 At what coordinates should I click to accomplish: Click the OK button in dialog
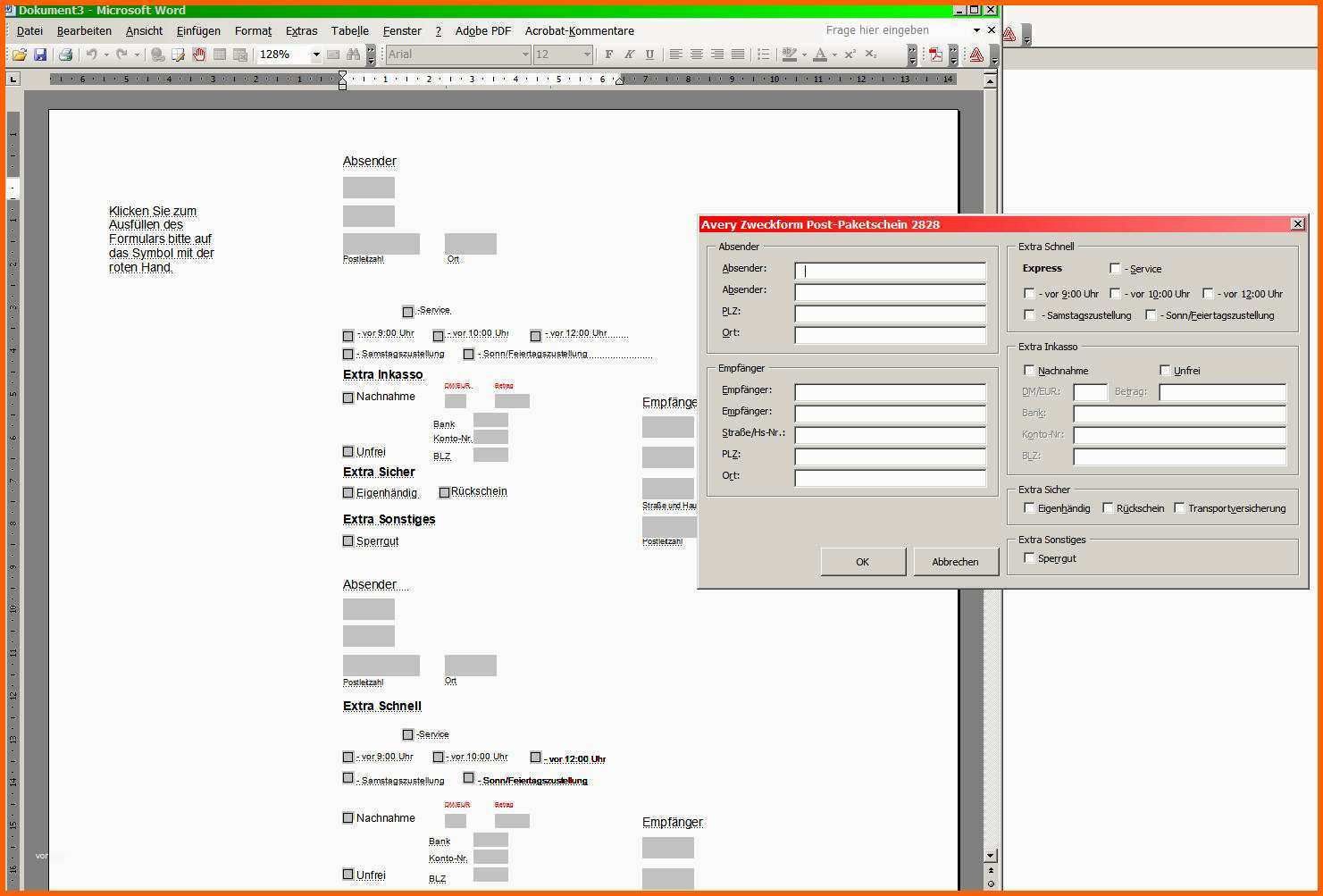(863, 562)
